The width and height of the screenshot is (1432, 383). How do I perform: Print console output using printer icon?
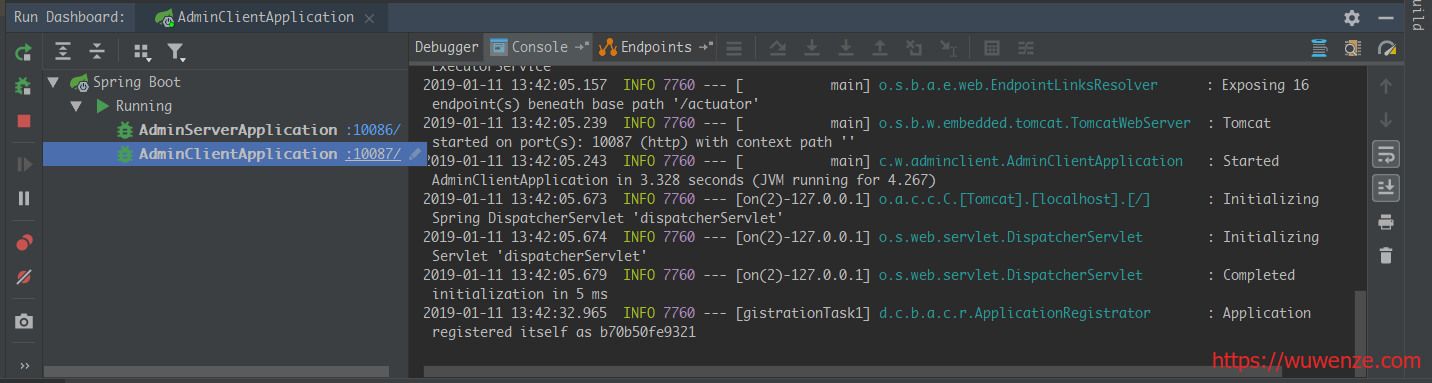tap(1386, 222)
